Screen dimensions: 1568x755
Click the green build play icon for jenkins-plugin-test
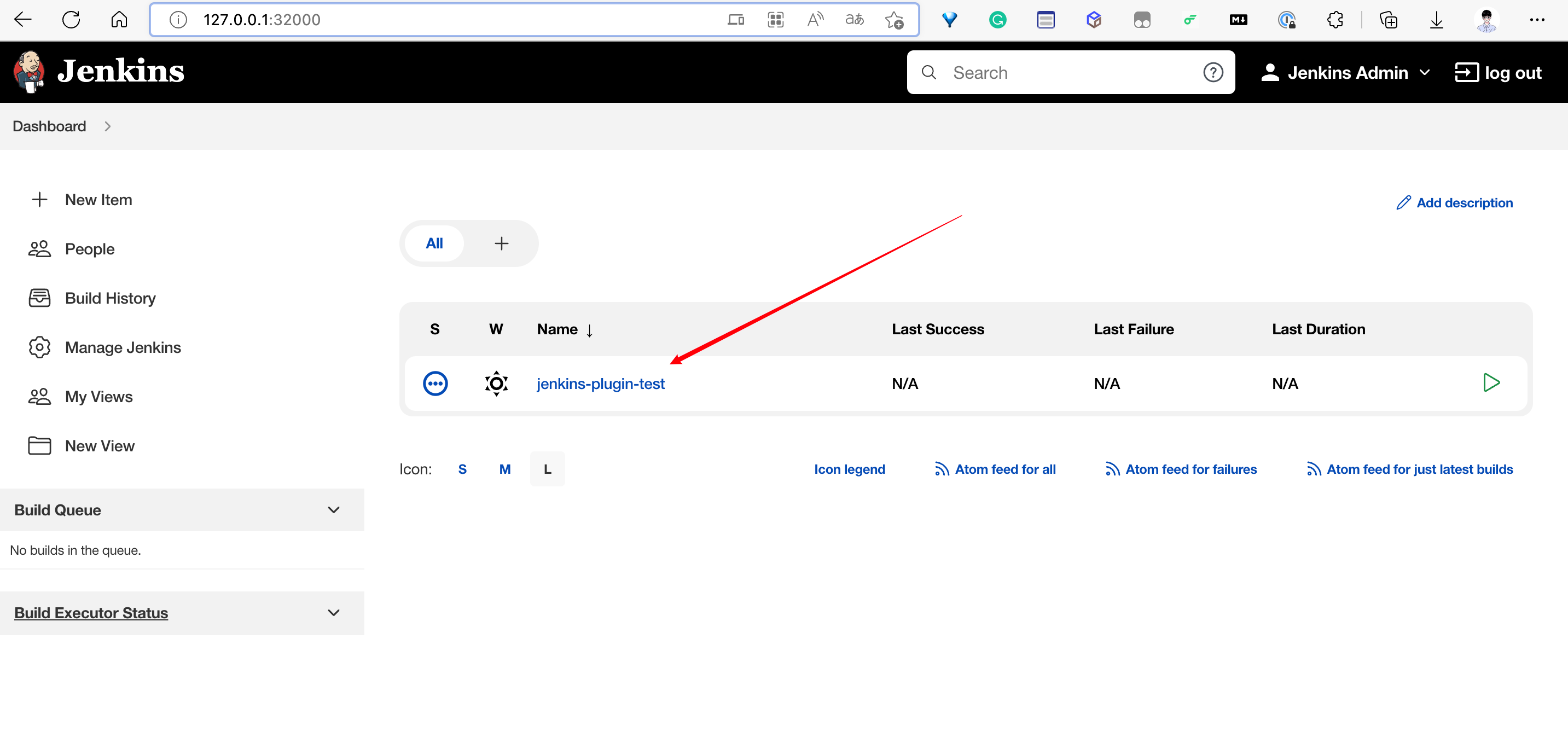click(1491, 383)
